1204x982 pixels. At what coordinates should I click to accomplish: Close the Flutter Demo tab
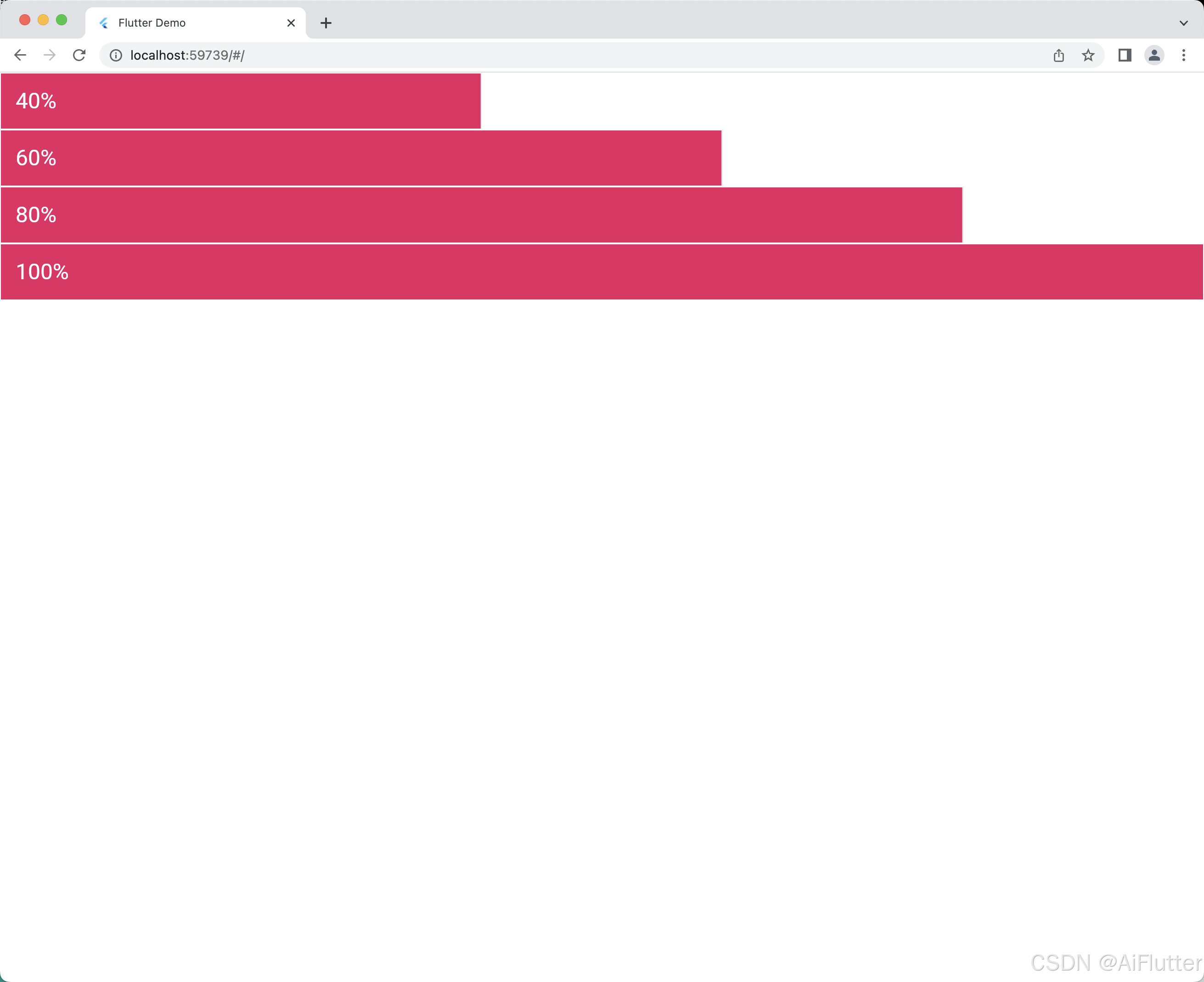[x=291, y=23]
